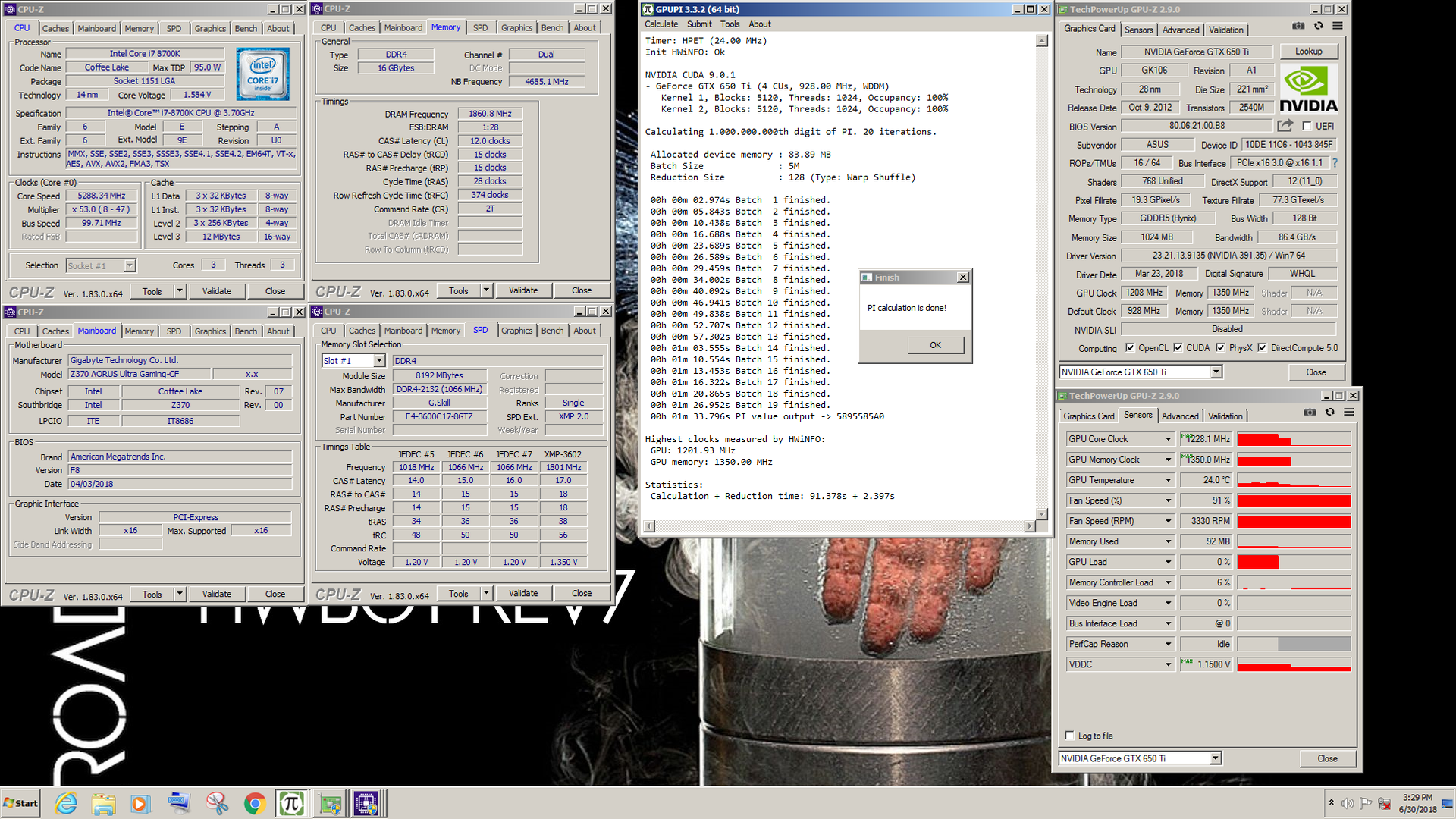The image size is (1456, 819).
Task: Click Tools button in CPU-Z Mainboard window
Action: [152, 595]
